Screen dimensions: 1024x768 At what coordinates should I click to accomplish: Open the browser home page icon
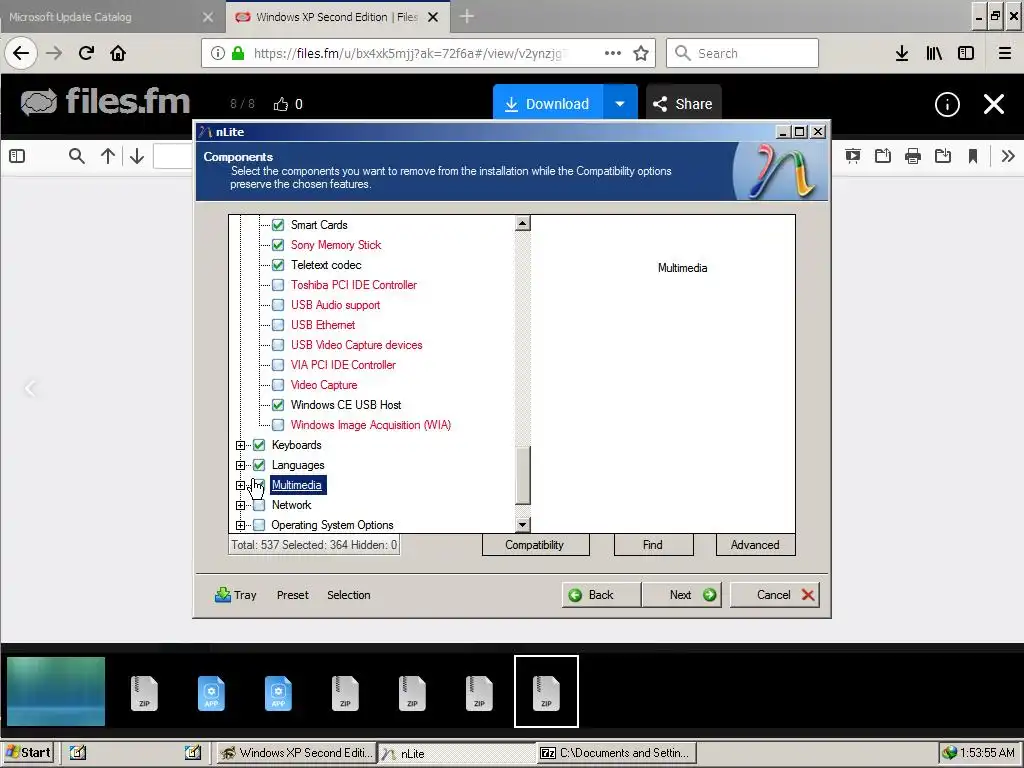118,53
